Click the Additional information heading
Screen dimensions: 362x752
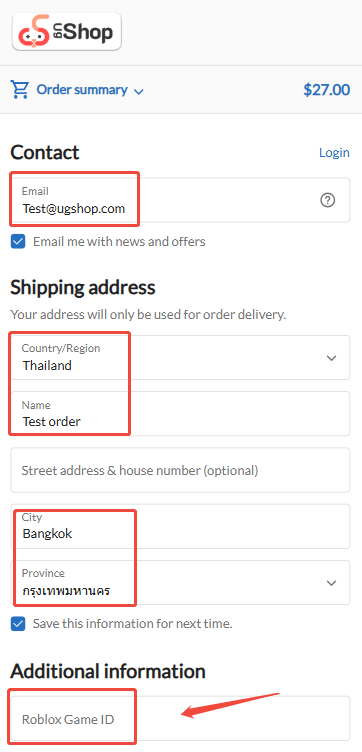(x=108, y=671)
